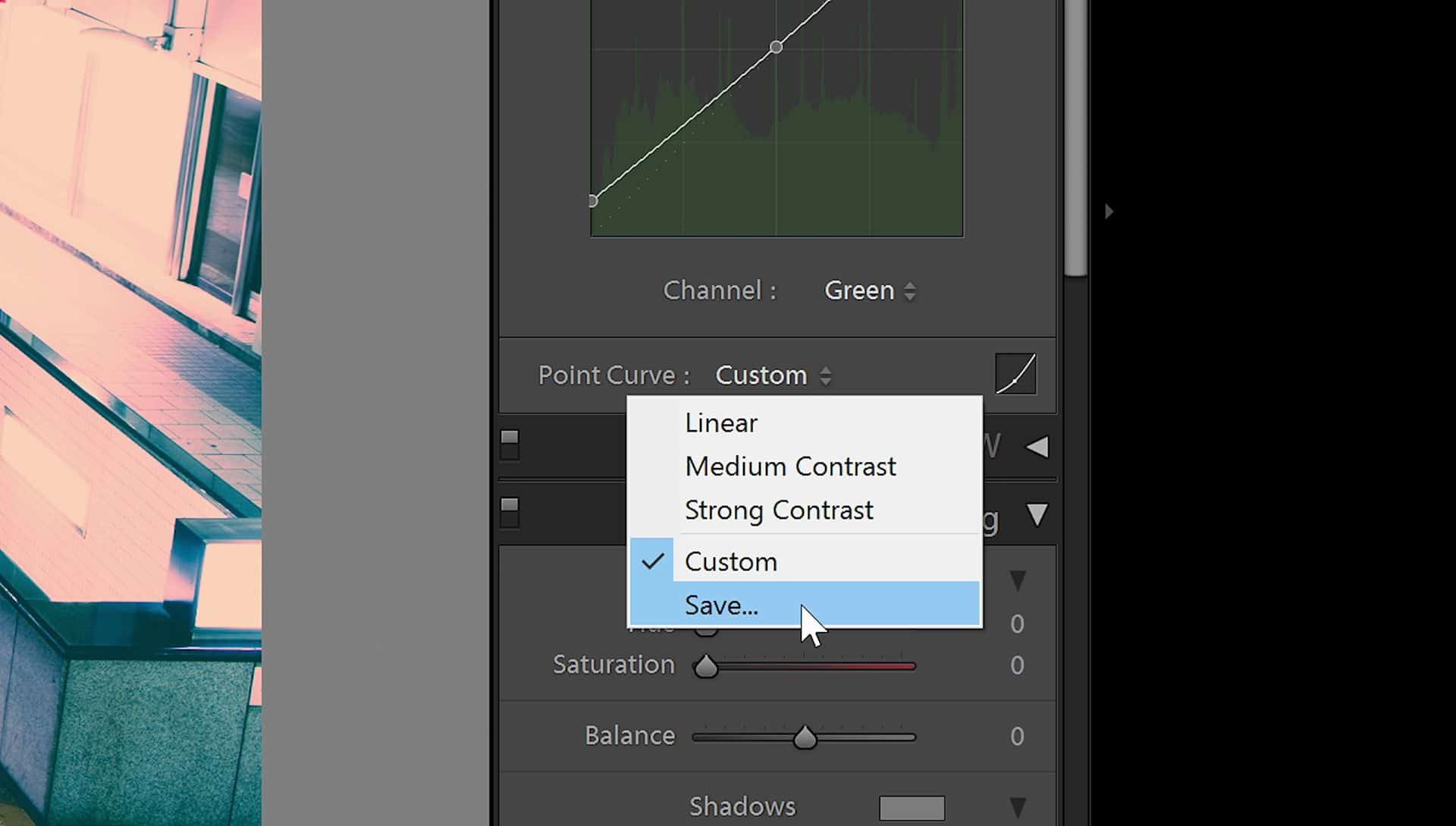
Task: Click the point curve edit icon
Action: pos(1015,374)
